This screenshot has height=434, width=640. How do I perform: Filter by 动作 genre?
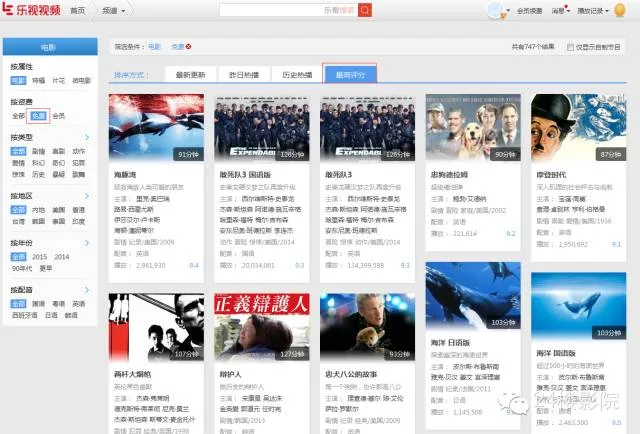tap(79, 151)
